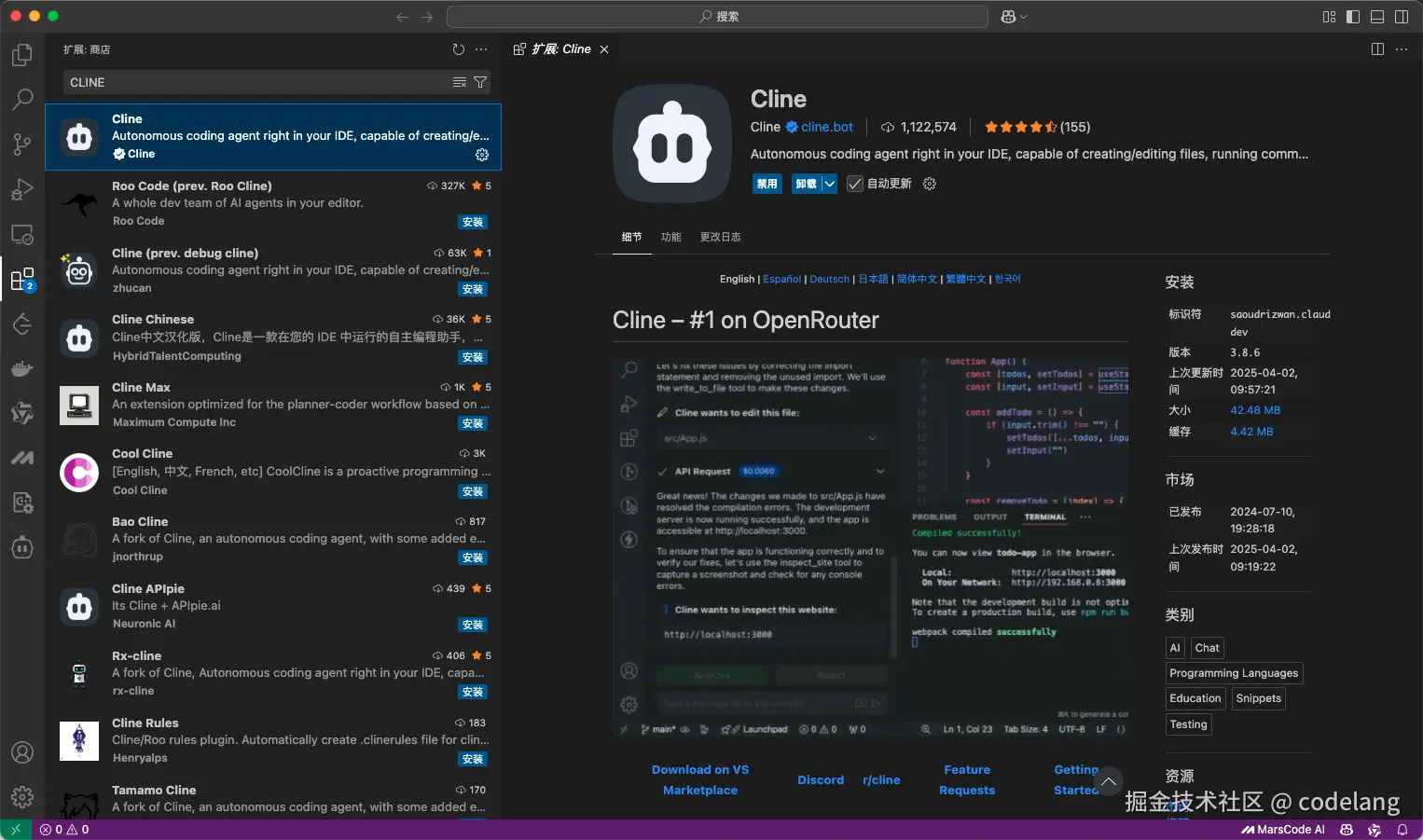Image resolution: width=1423 pixels, height=840 pixels.
Task: Open editor more actions menu
Action: tap(1402, 49)
